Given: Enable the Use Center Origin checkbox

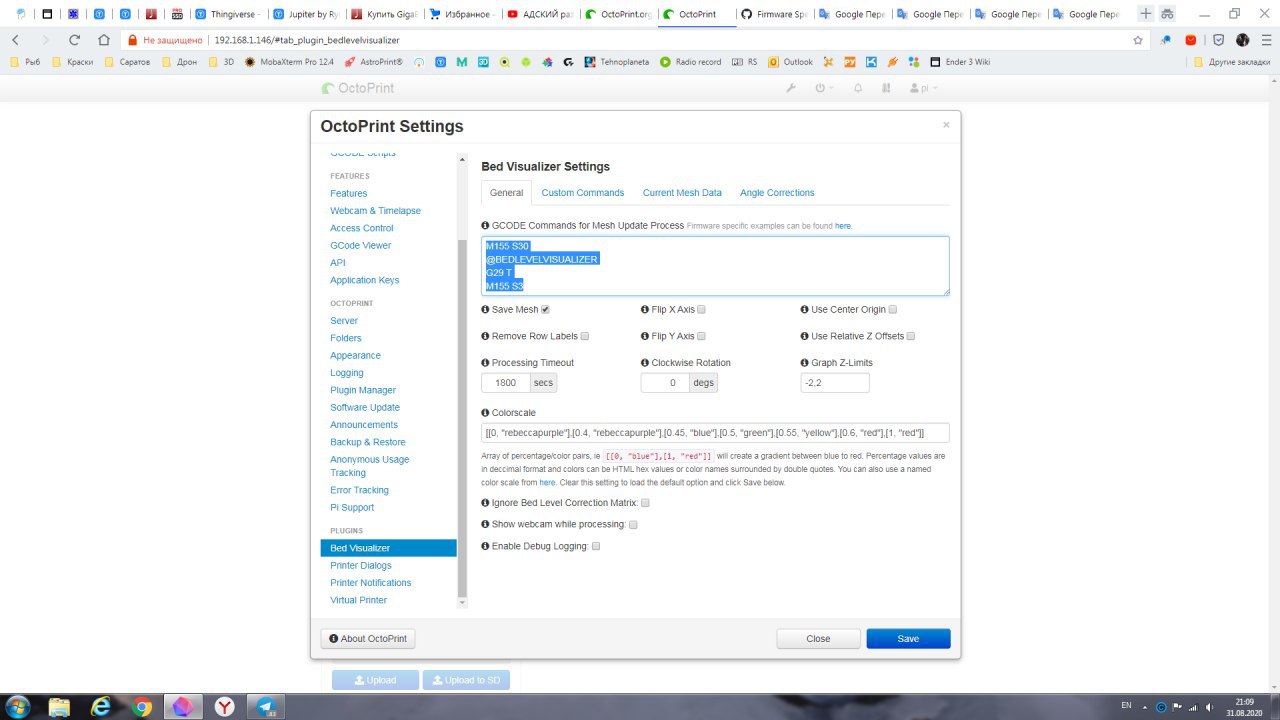Looking at the screenshot, I should click(x=893, y=310).
